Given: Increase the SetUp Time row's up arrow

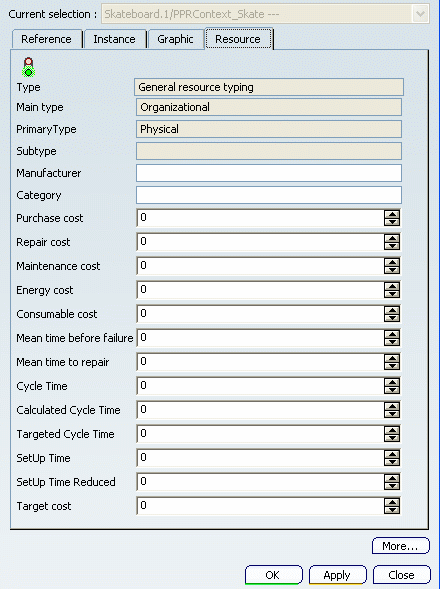Looking at the screenshot, I should [x=392, y=455].
